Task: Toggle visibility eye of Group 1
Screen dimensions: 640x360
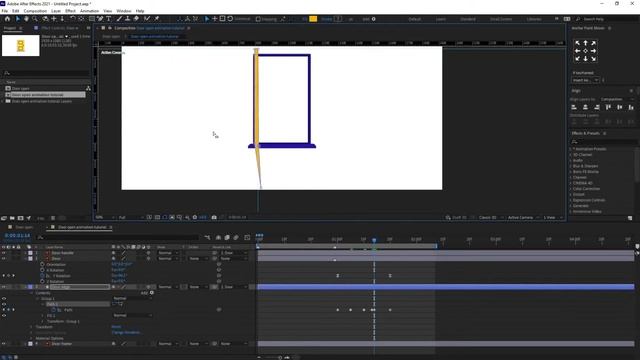Action: coord(4,298)
